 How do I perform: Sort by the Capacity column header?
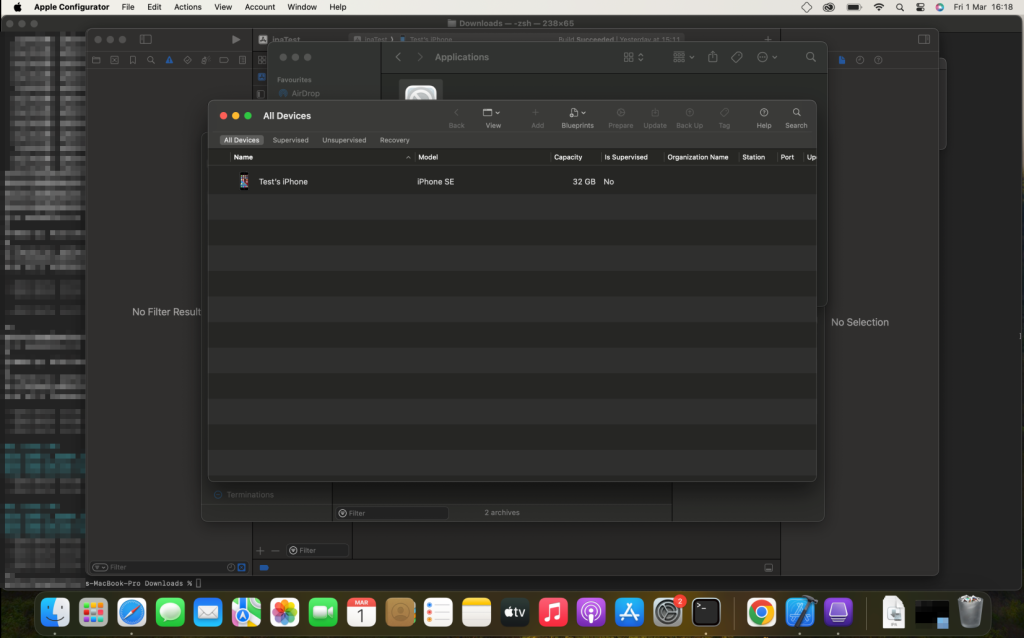tap(568, 157)
